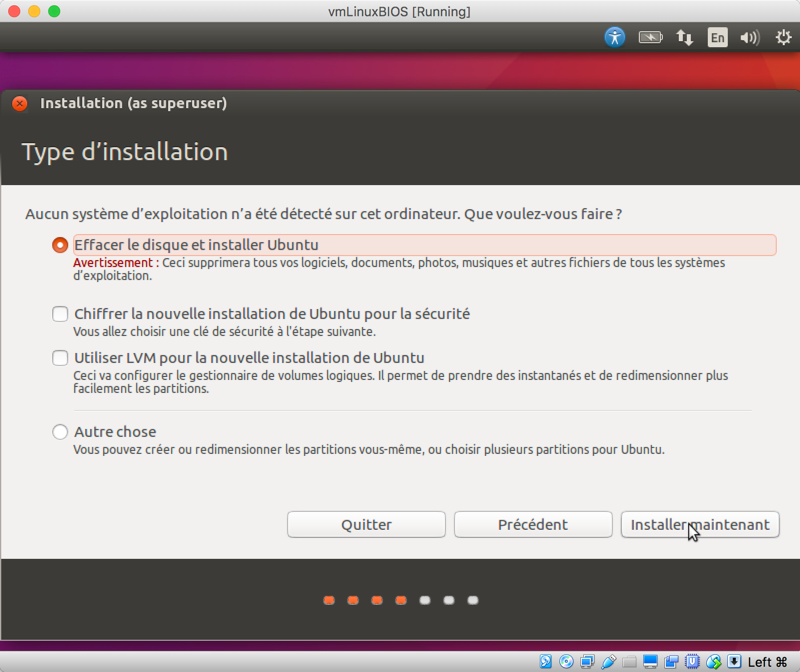Open the En keyboard layout indicator

[x=717, y=37]
